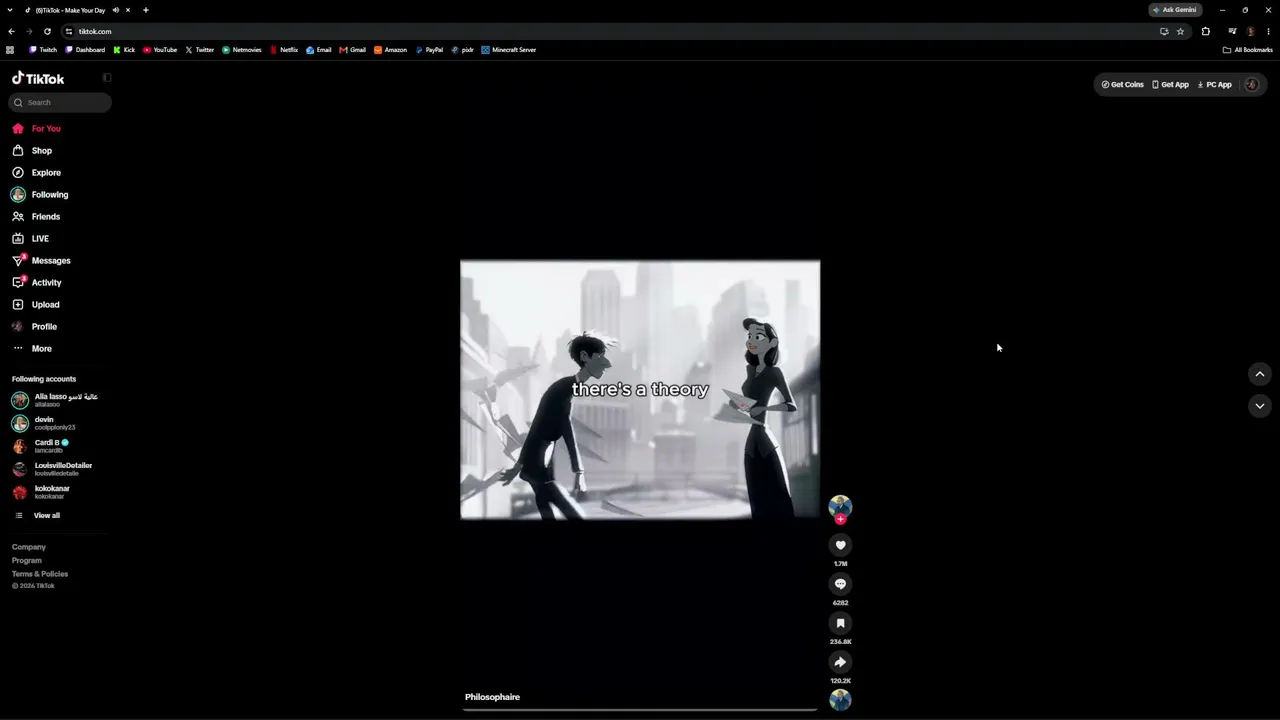This screenshot has height=720, width=1280.
Task: Open the tab search dropdown
Action: tap(9, 10)
